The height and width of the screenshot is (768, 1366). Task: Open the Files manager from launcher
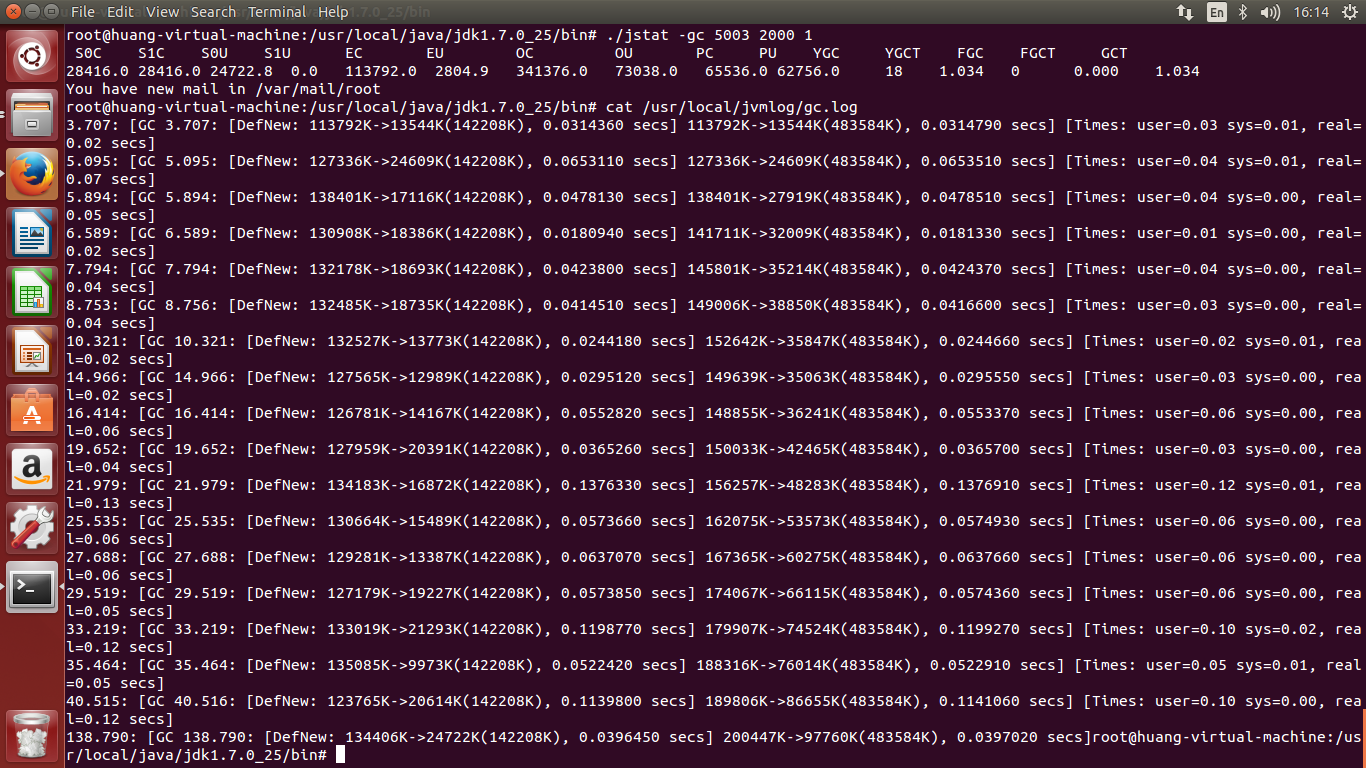click(32, 116)
